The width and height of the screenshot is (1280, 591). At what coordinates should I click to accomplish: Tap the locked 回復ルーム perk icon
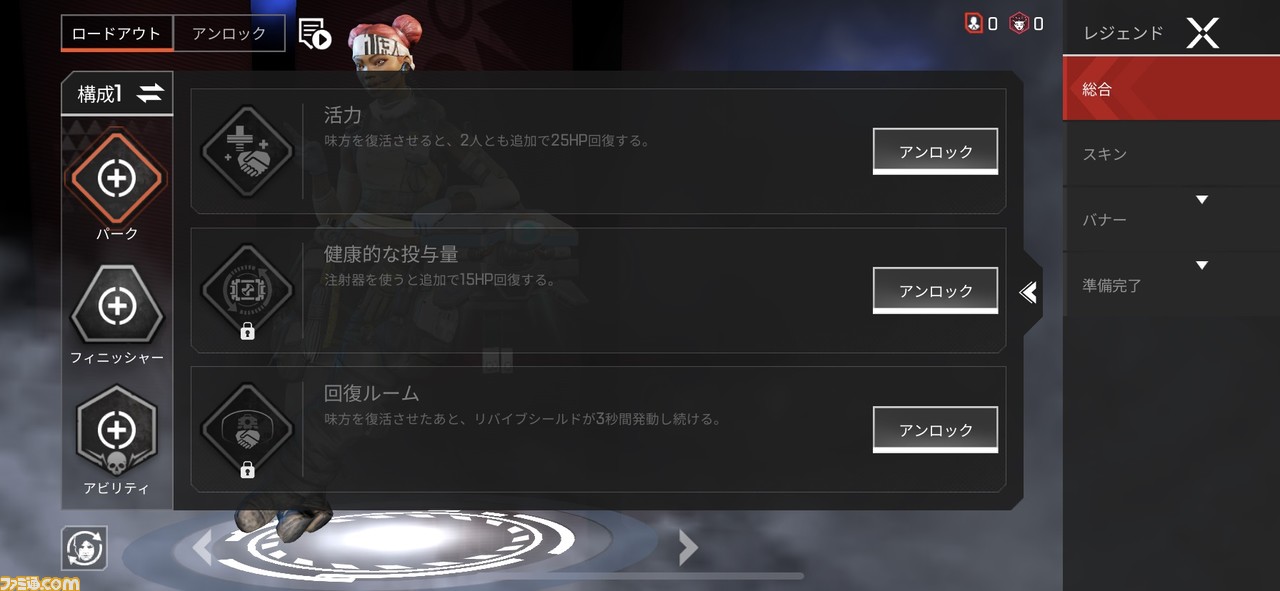tap(247, 430)
